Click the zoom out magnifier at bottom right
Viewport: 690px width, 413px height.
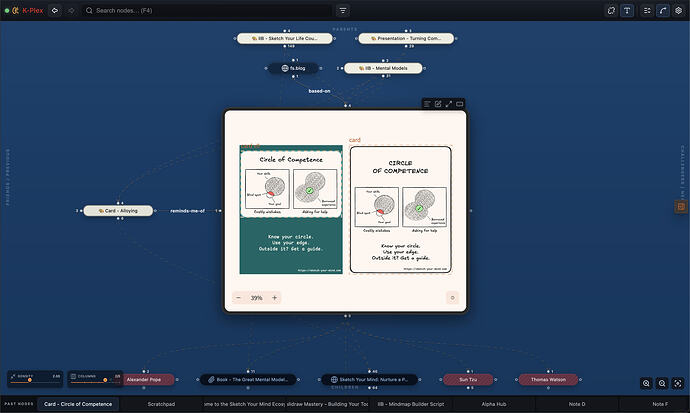[662, 383]
